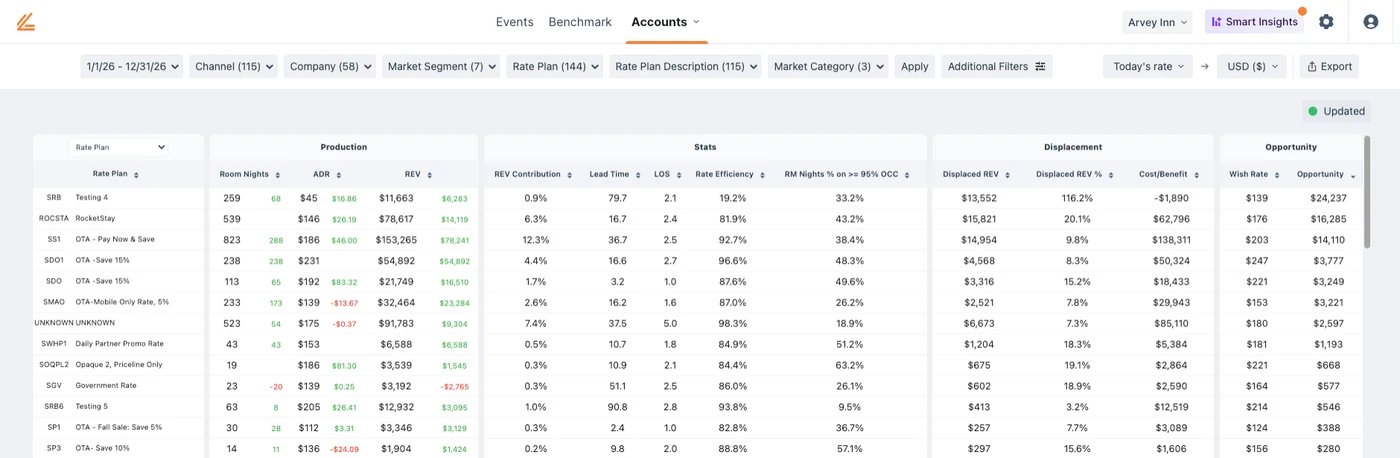Expand the Channel (115) filter dropdown

(x=233, y=67)
